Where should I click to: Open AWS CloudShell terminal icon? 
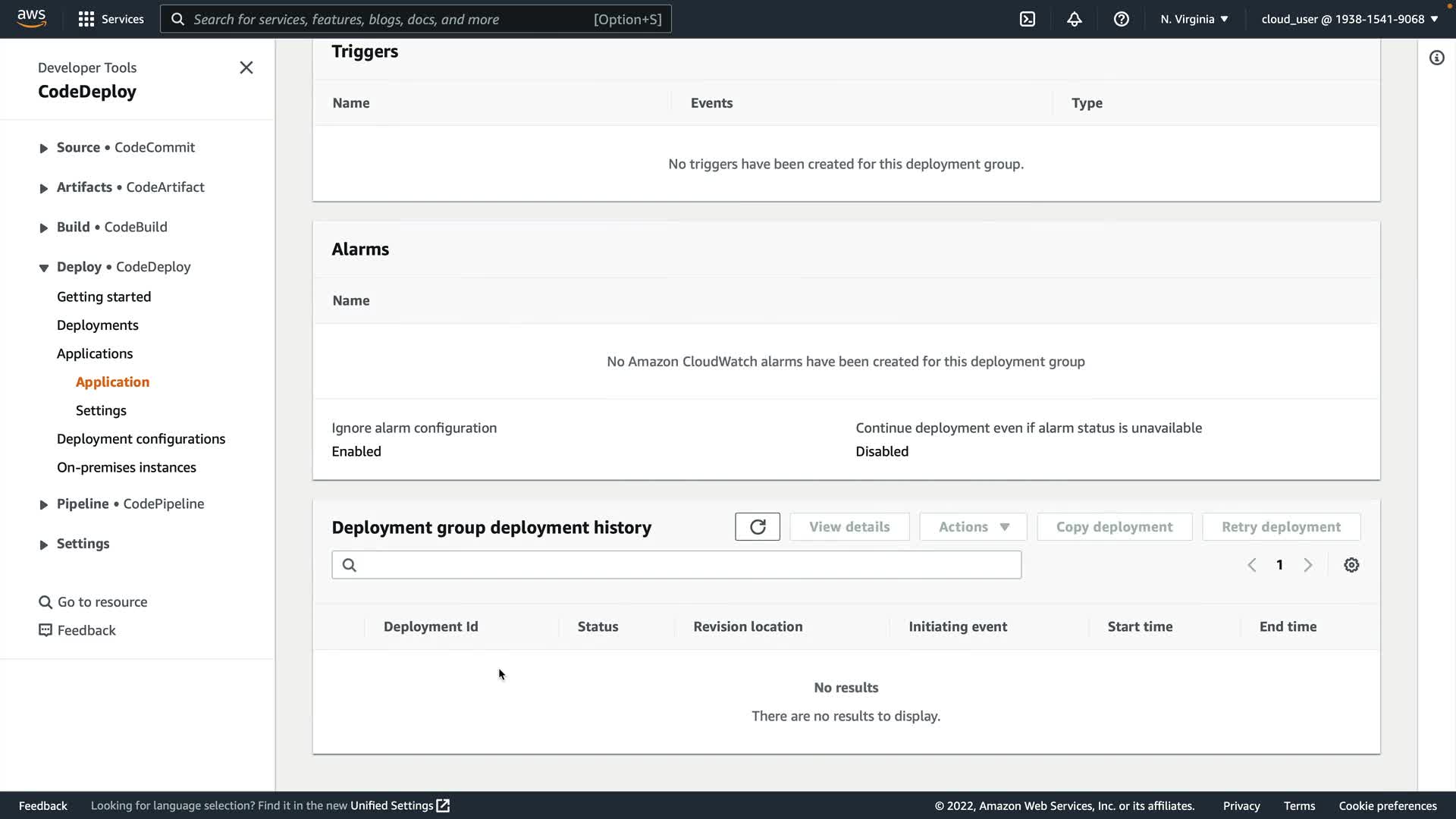(1028, 19)
